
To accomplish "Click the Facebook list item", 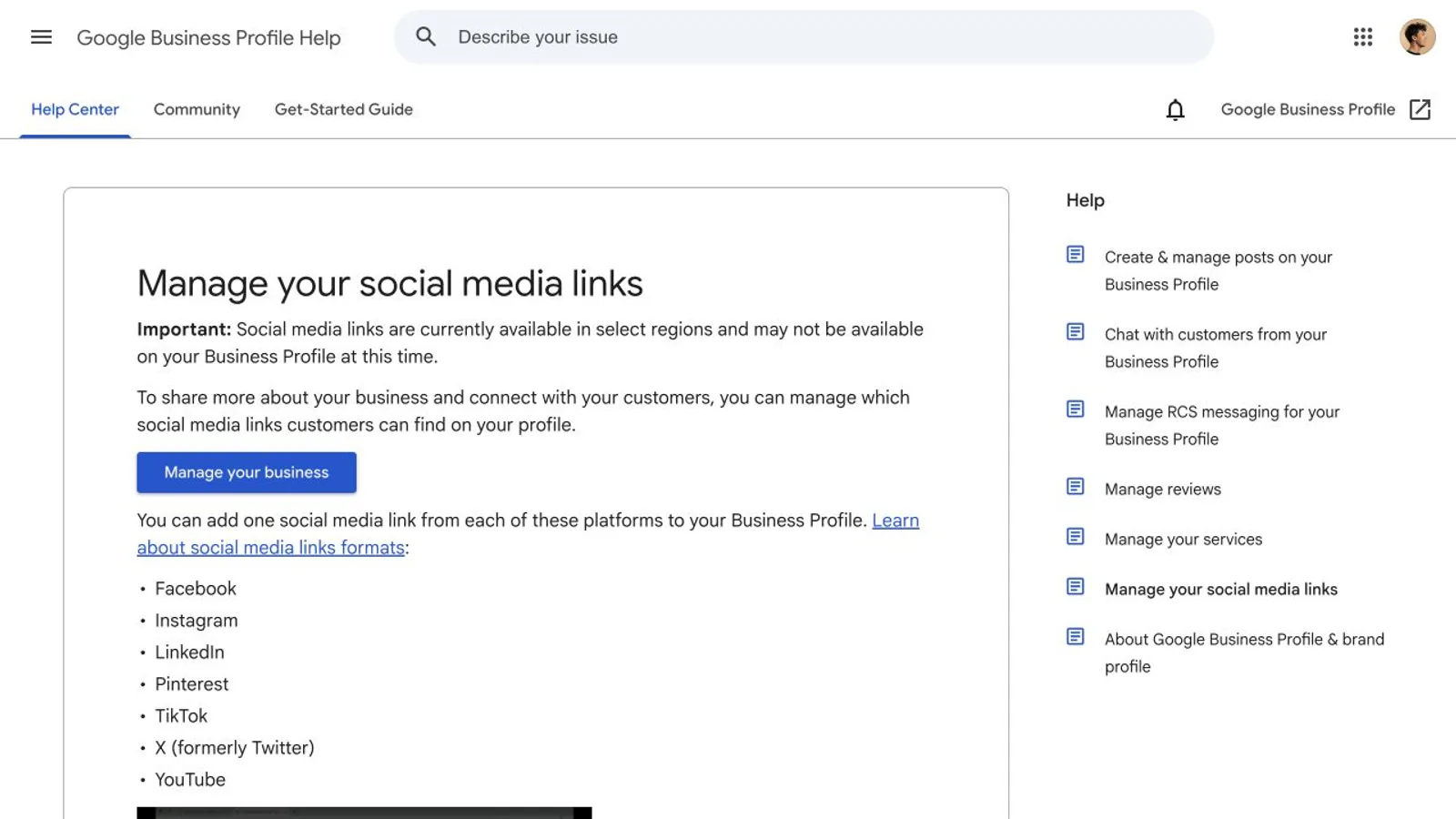I will [196, 589].
